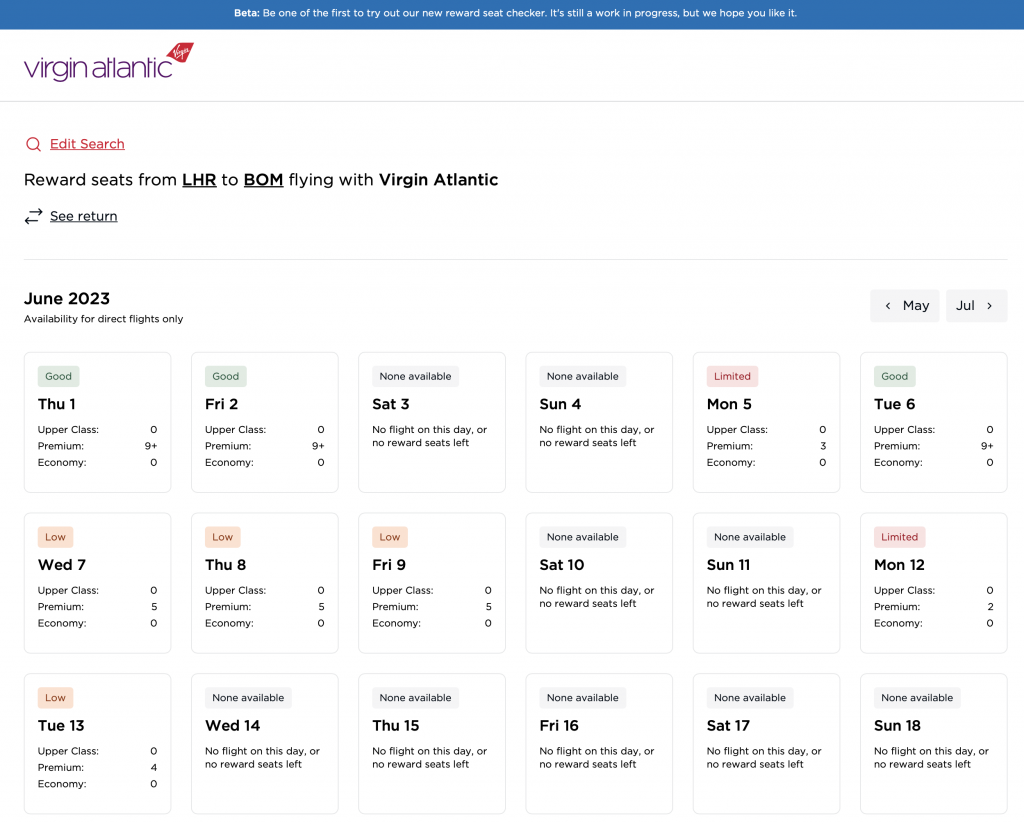Screen dimensions: 1024x825
Task: Click the Limited badge on Mon 12
Action: [x=899, y=537]
